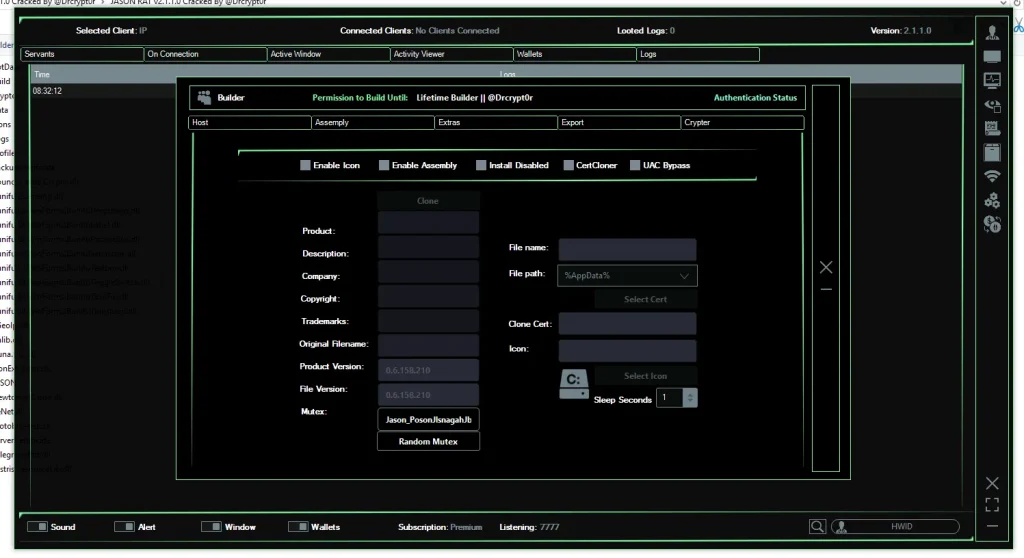The height and width of the screenshot is (558, 1024).
Task: Adjust the Sleep Seconds spinner arrows
Action: point(690,398)
